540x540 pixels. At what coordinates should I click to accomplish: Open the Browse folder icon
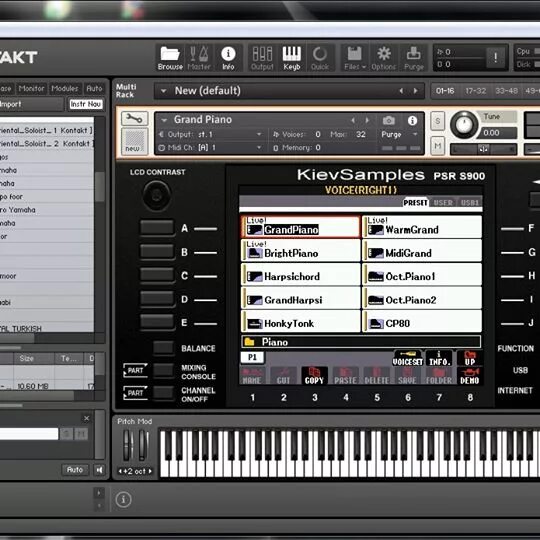click(170, 58)
